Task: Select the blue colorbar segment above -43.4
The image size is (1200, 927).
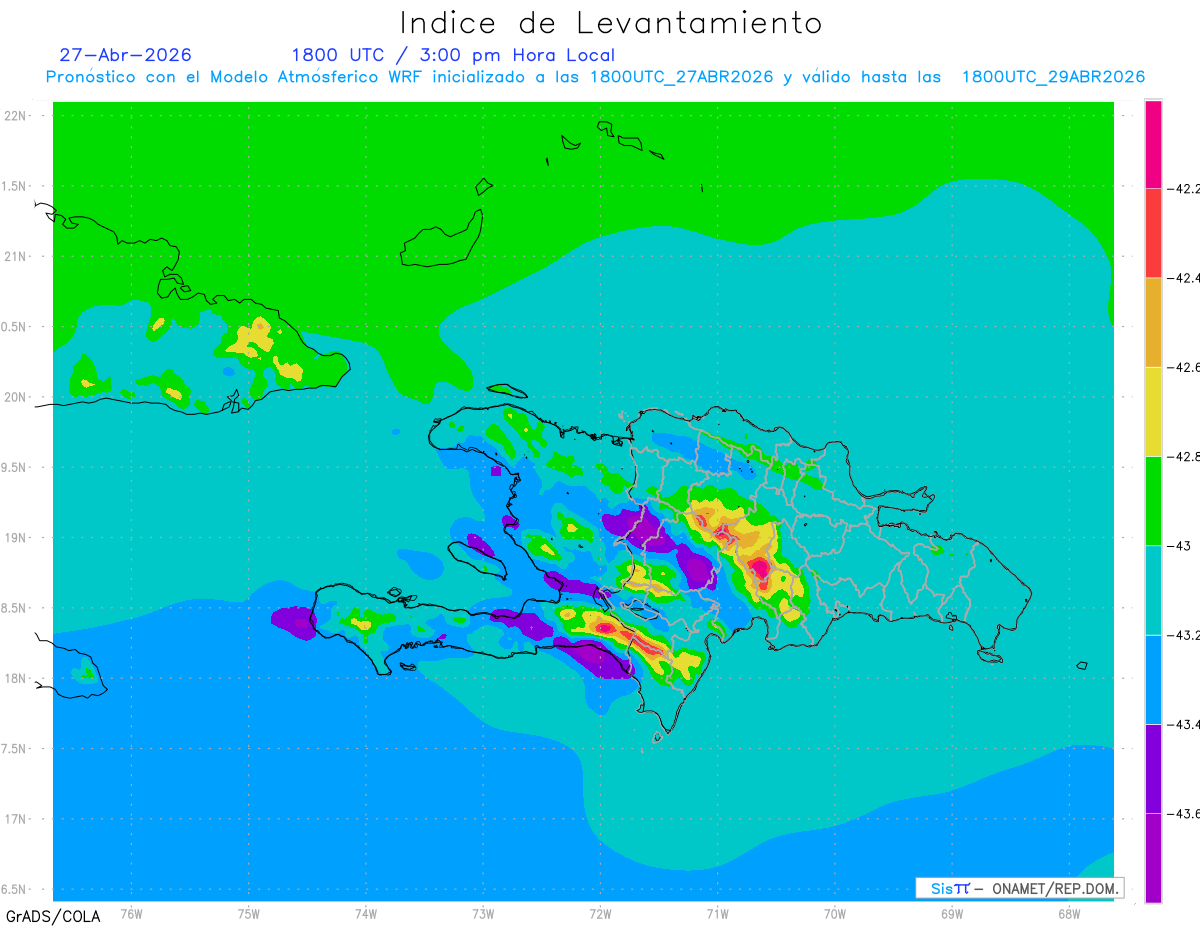Action: click(x=1153, y=679)
